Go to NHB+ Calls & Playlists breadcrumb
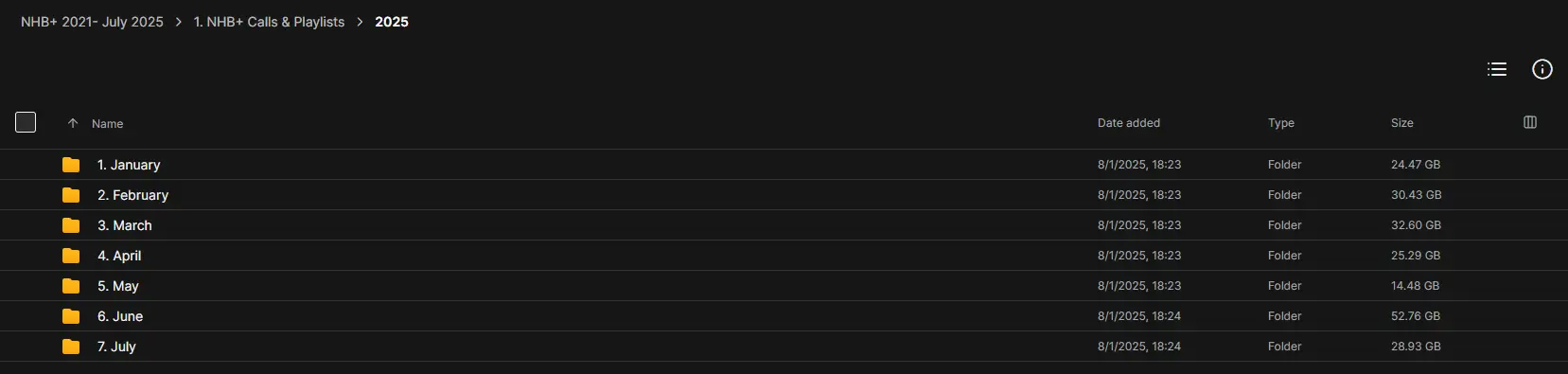The width and height of the screenshot is (1568, 374). click(x=269, y=22)
